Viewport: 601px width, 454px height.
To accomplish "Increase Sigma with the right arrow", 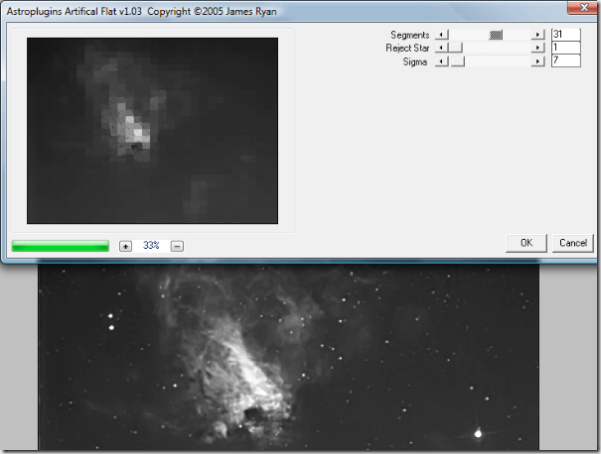I will 538,61.
